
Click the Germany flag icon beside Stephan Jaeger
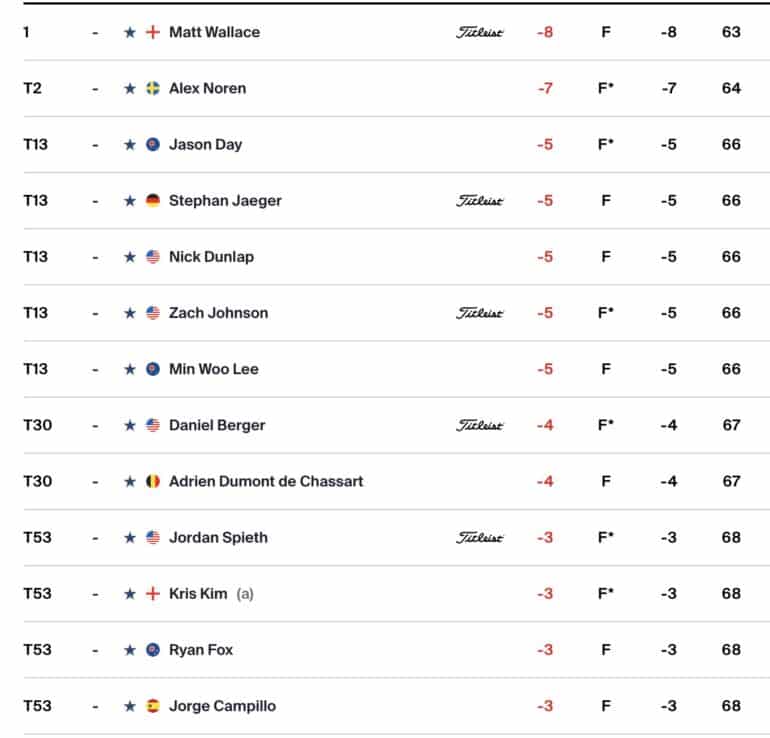(x=153, y=201)
